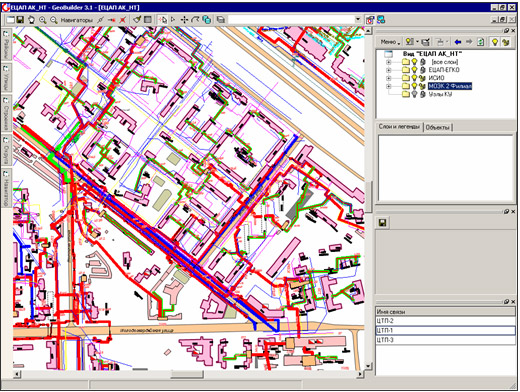Toggle visibility lightbulb for ЕШАП-ЕГКО layer

pos(414,70)
